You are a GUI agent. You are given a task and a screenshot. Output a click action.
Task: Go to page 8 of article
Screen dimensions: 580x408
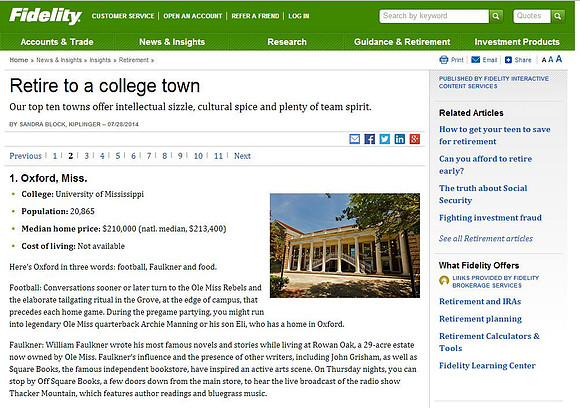click(165, 156)
